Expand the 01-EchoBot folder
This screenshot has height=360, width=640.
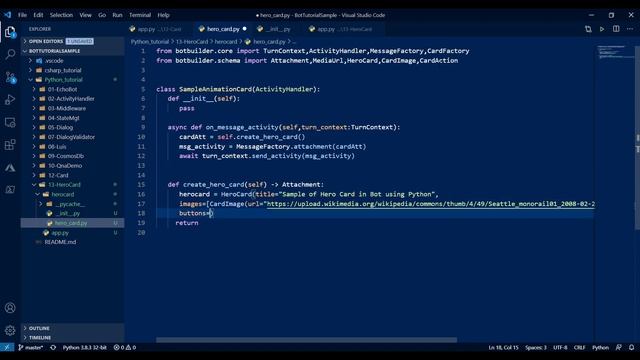(x=73, y=89)
